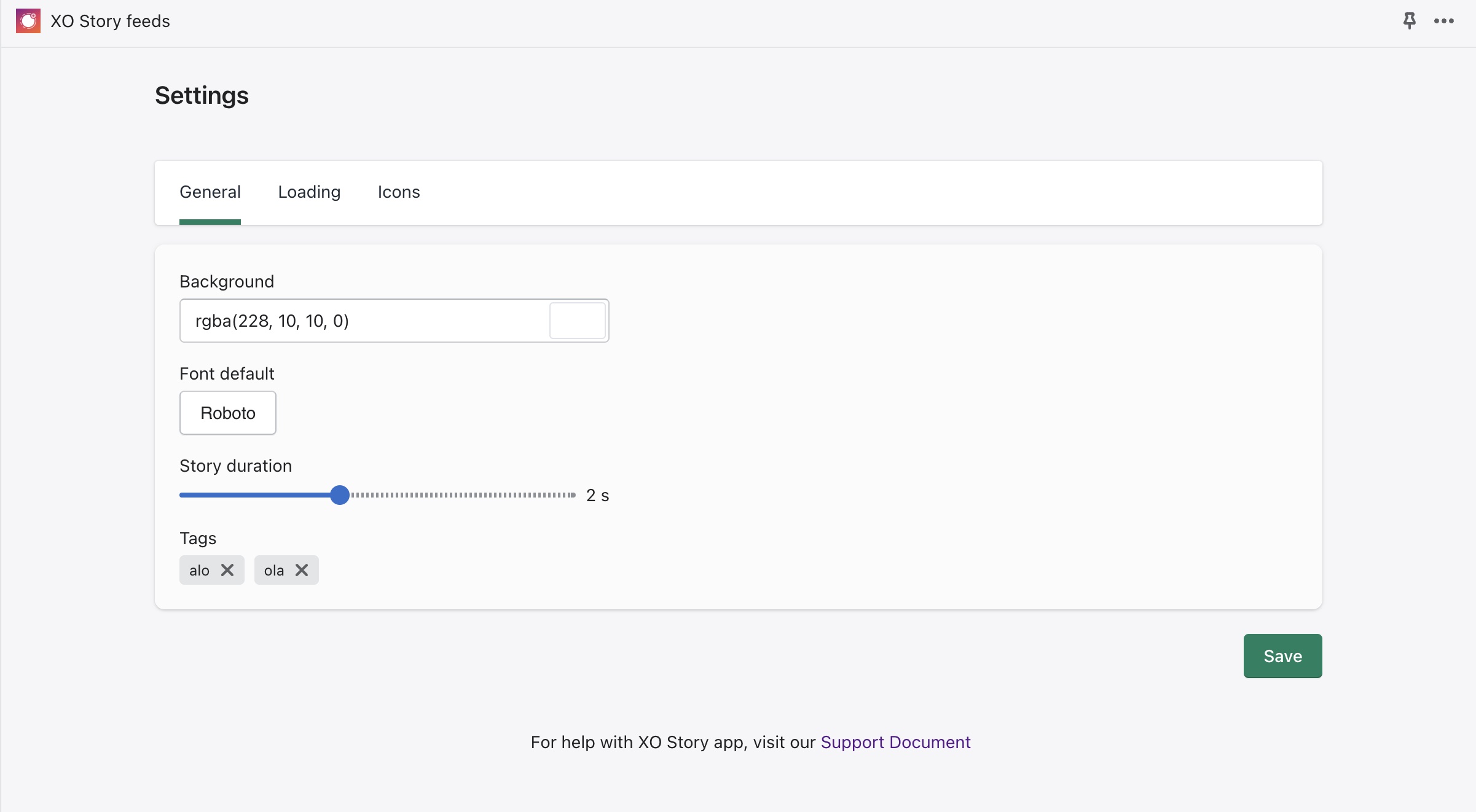Open the Background color swatch picker
This screenshot has width=1476, height=812.
point(577,321)
